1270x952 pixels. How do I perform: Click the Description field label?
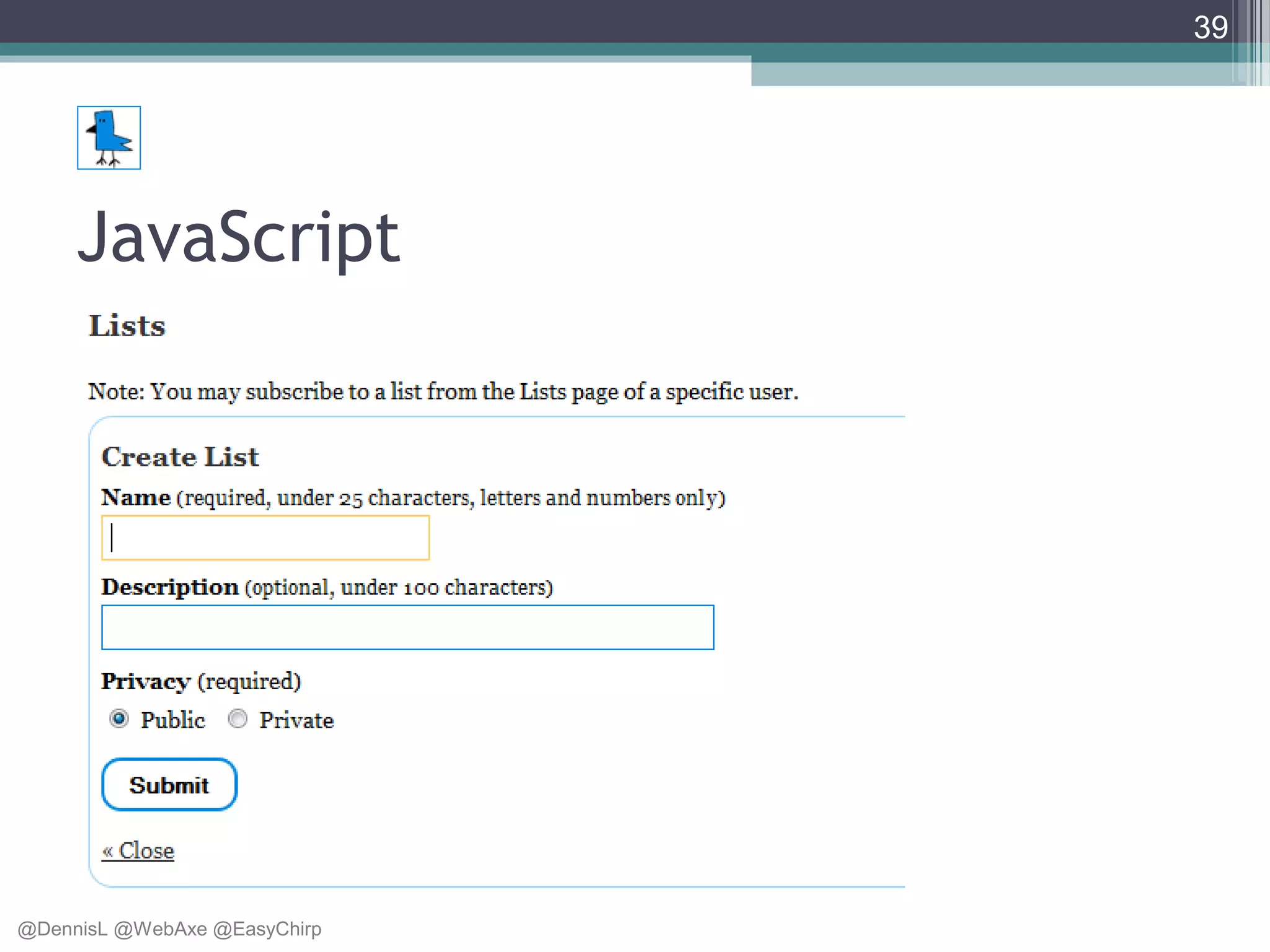[327, 587]
